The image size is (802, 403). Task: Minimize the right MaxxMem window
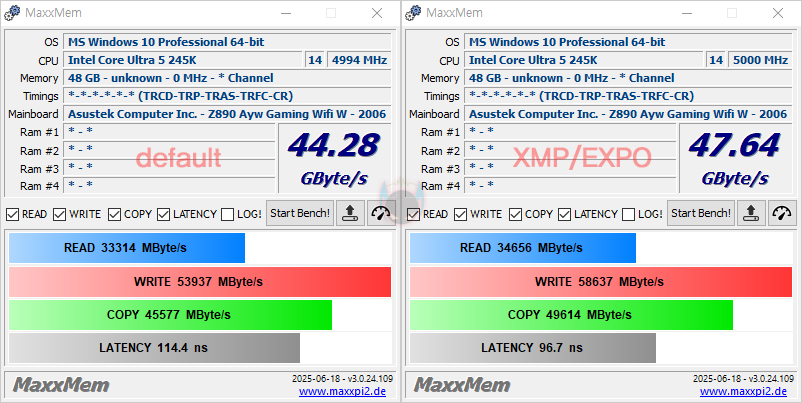click(685, 13)
